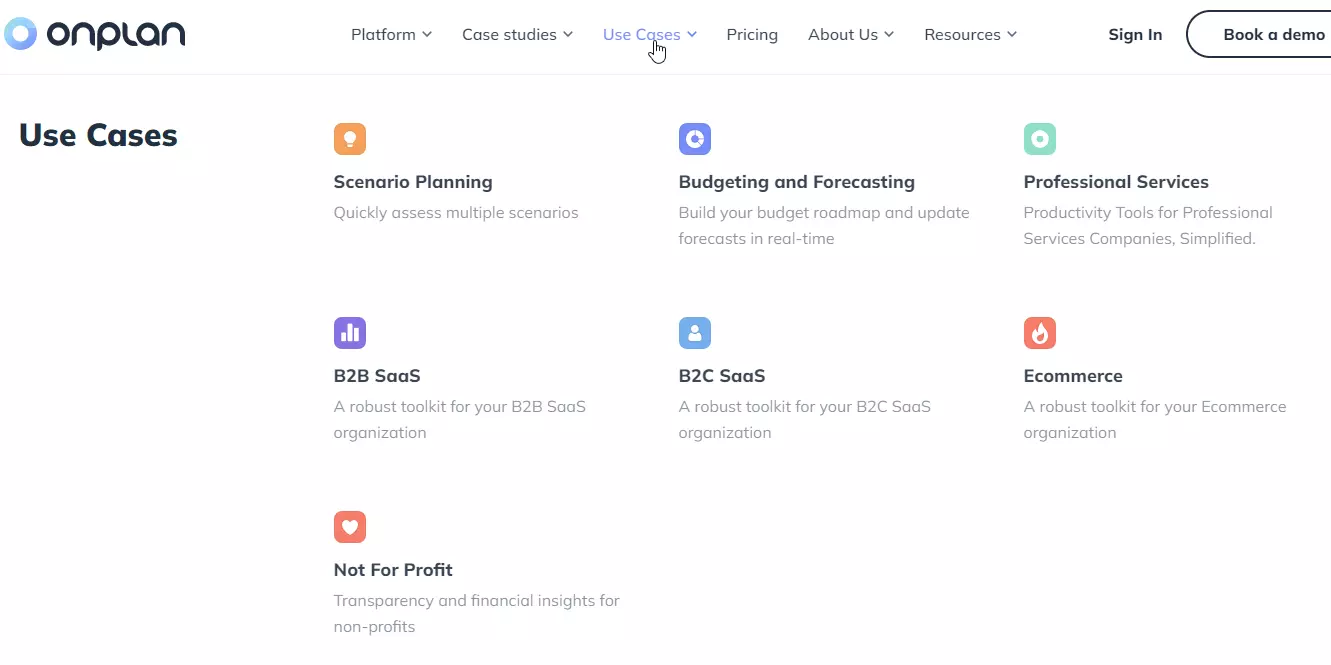Click the OnPlan logo
1331x665 pixels.
pyautogui.click(x=94, y=34)
